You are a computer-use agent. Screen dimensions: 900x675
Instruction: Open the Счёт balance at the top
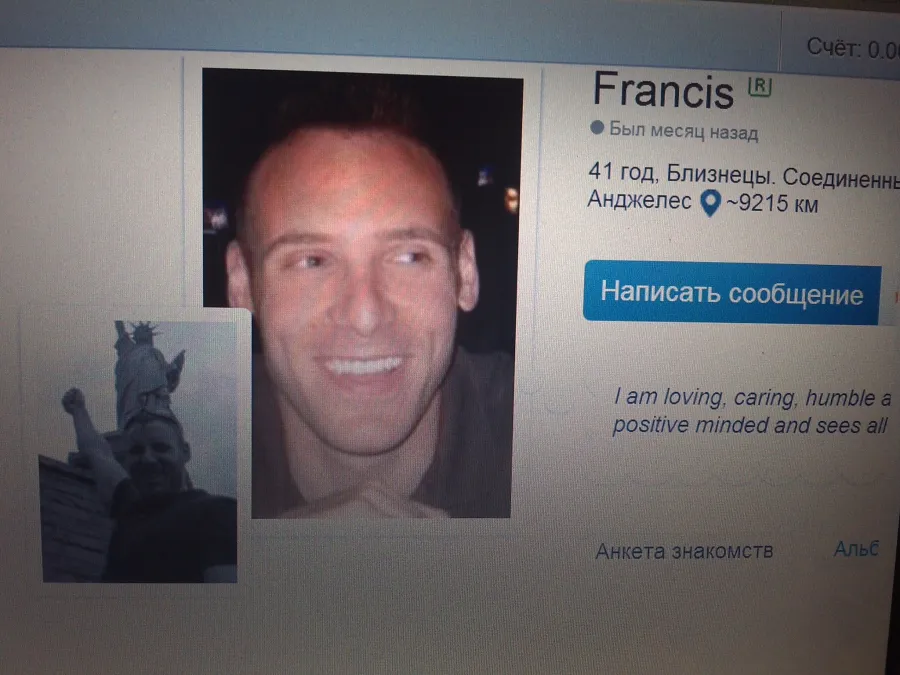pyautogui.click(x=853, y=49)
